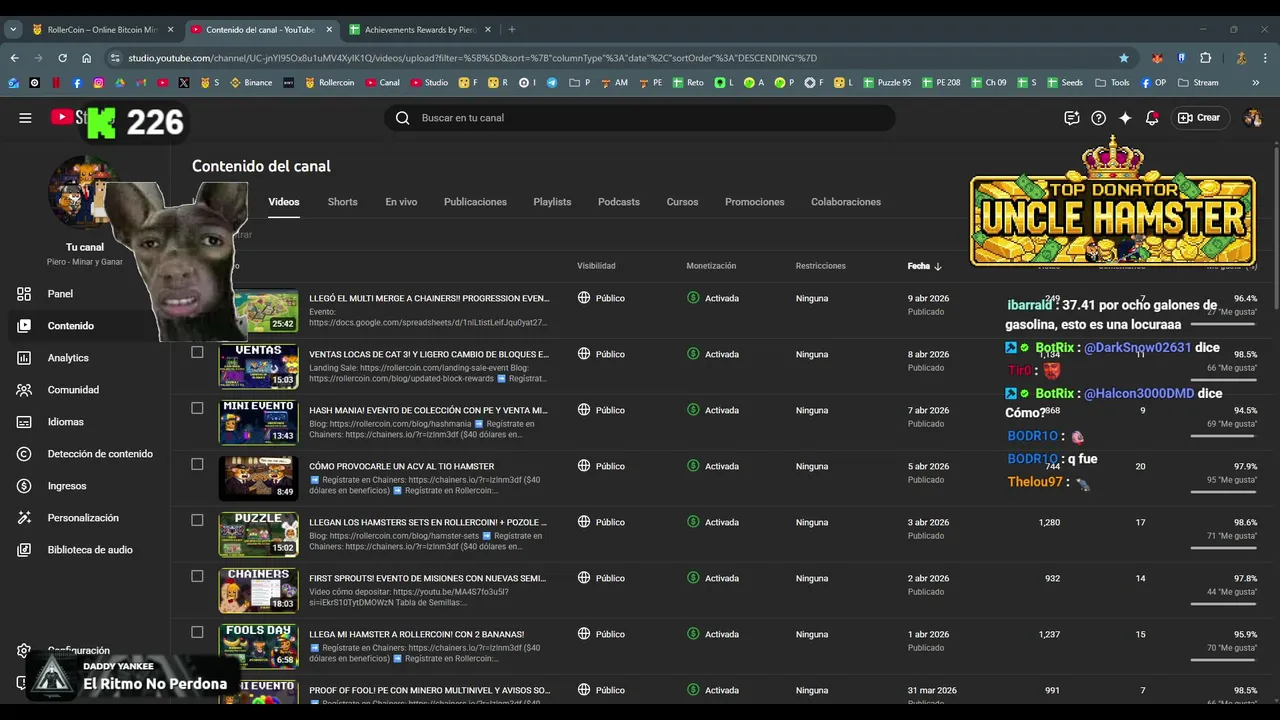Click the Analytics icon in sidebar
The width and height of the screenshot is (1280, 720).
[24, 358]
